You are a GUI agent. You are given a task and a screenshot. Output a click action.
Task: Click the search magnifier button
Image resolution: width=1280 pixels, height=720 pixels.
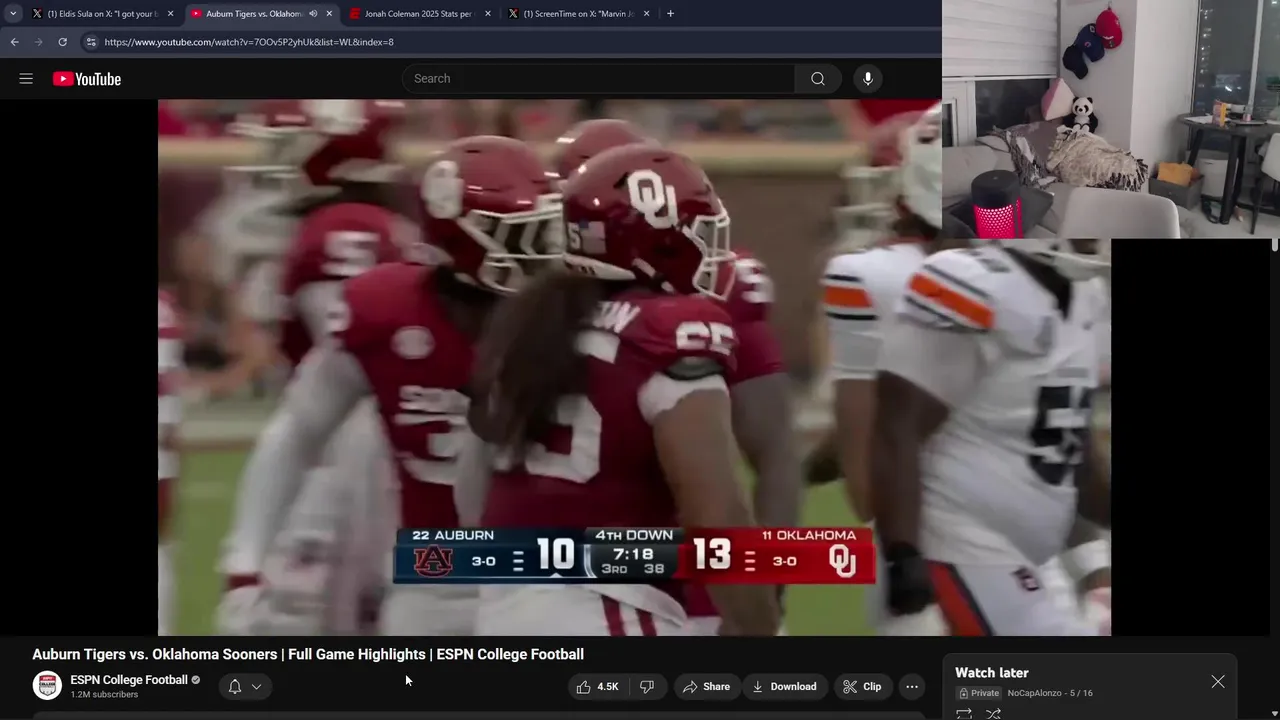click(x=818, y=79)
